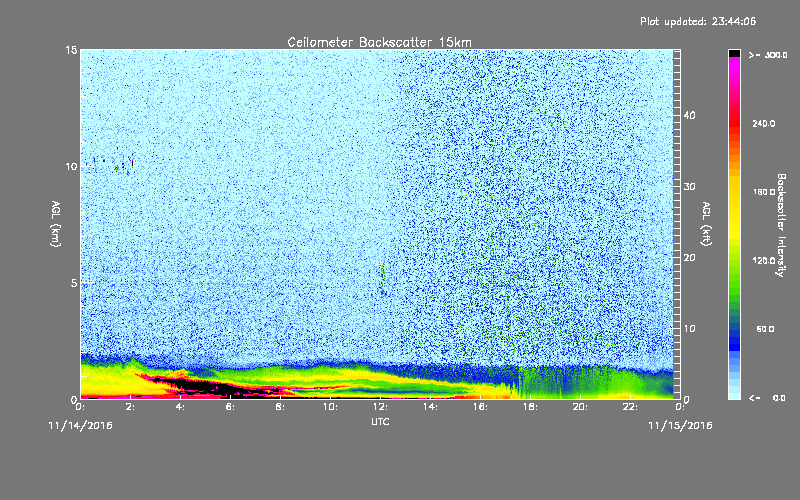Click the "60.0" colorbar label
The image size is (800, 500).
point(765,330)
